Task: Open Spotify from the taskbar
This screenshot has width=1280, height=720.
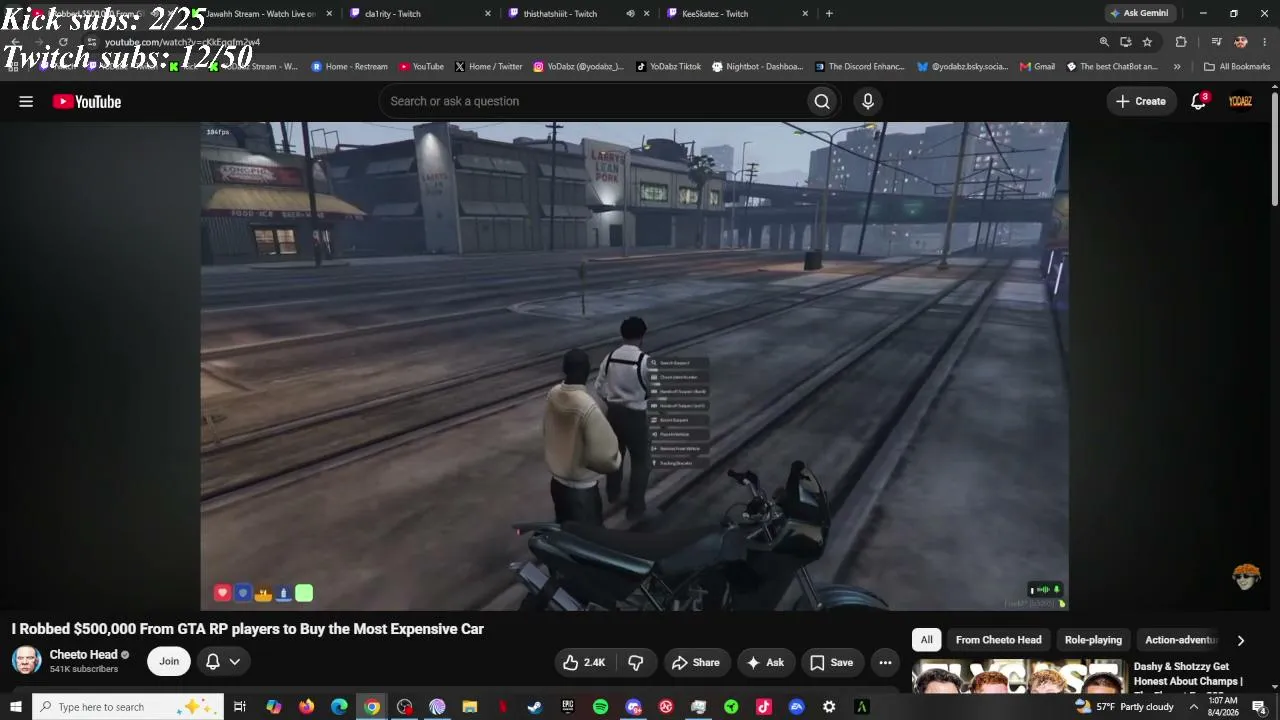Action: (600, 707)
